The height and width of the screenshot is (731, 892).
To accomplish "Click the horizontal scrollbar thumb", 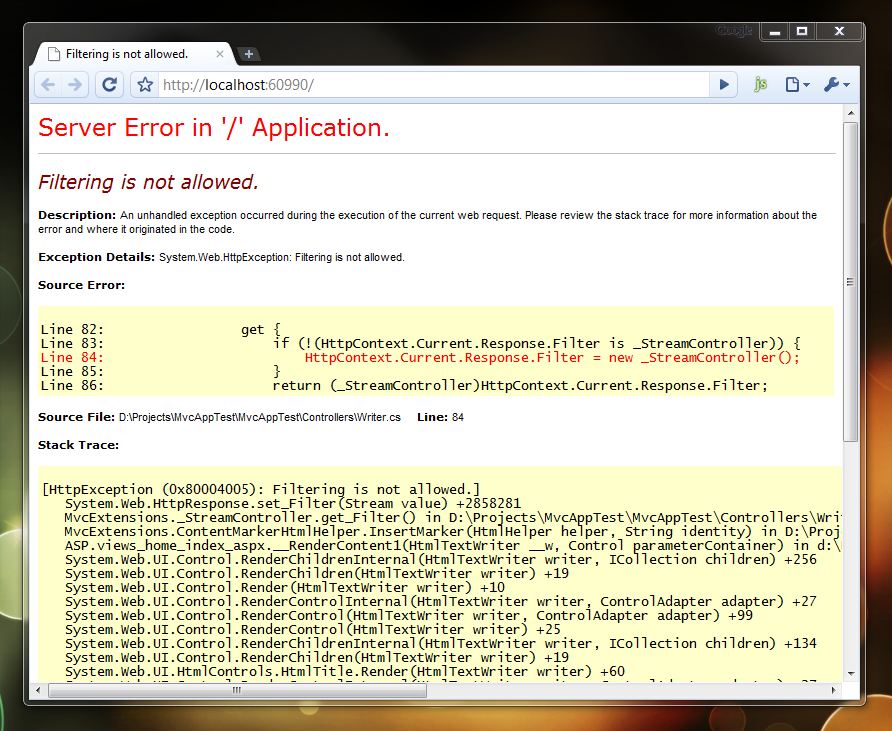I will pos(237,691).
